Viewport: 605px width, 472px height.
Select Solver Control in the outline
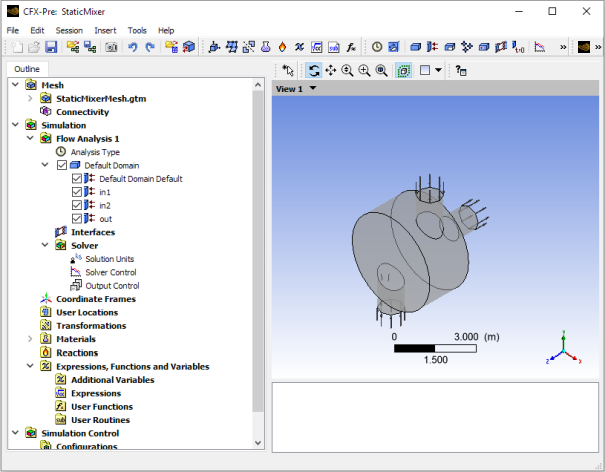(x=111, y=272)
